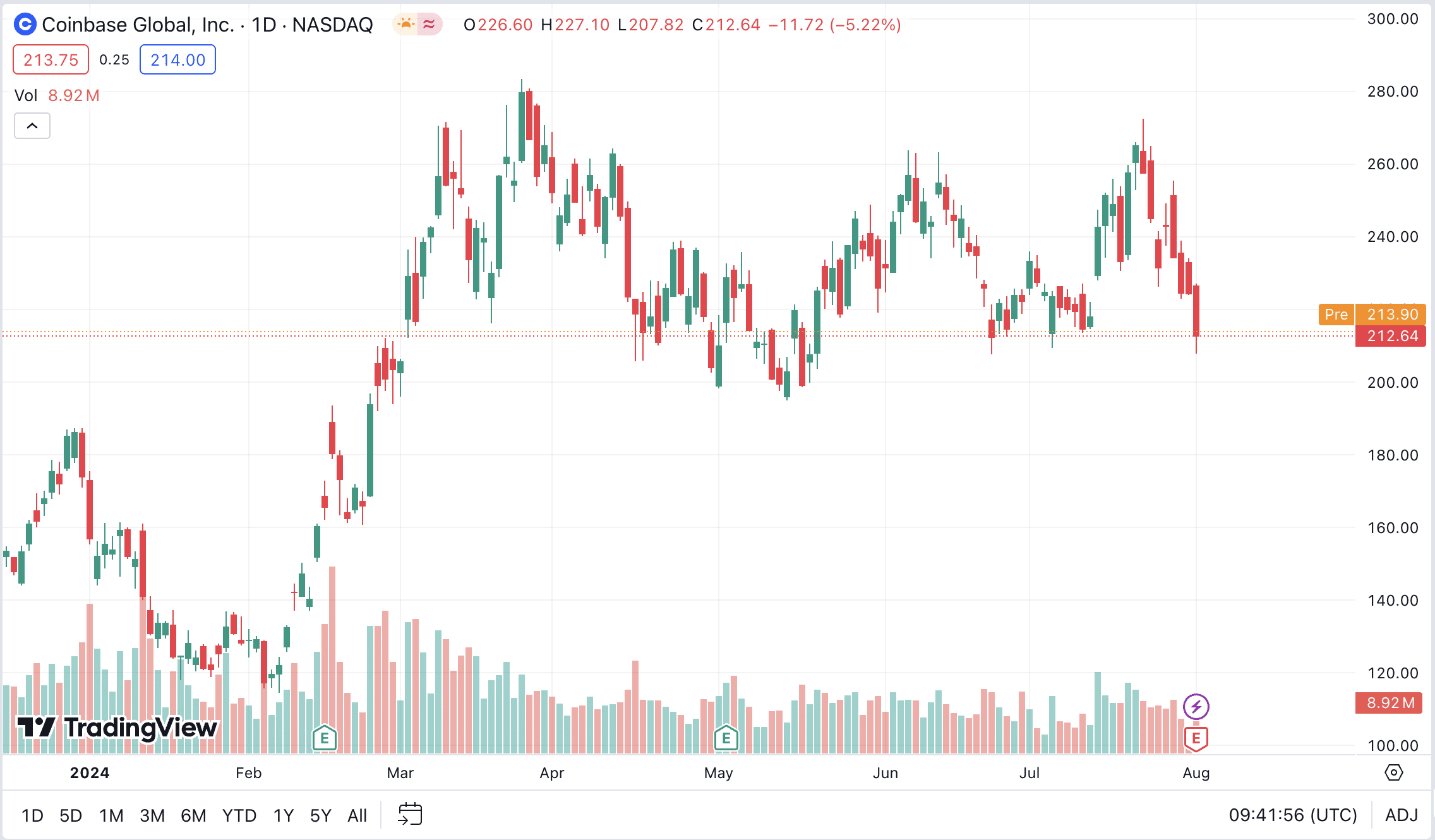The height and width of the screenshot is (840, 1435).
Task: Open the go-to-date calendar icon
Action: coord(410,814)
